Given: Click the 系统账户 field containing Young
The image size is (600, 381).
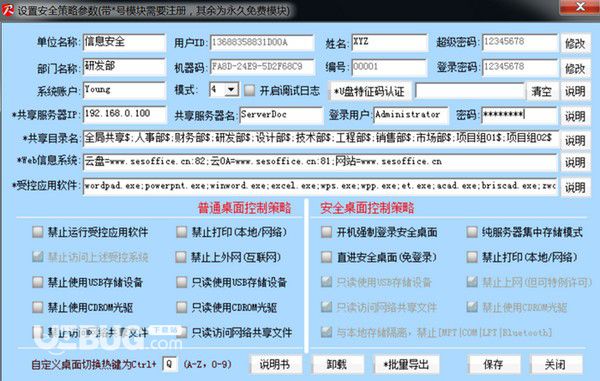Looking at the screenshot, I should tap(124, 90).
